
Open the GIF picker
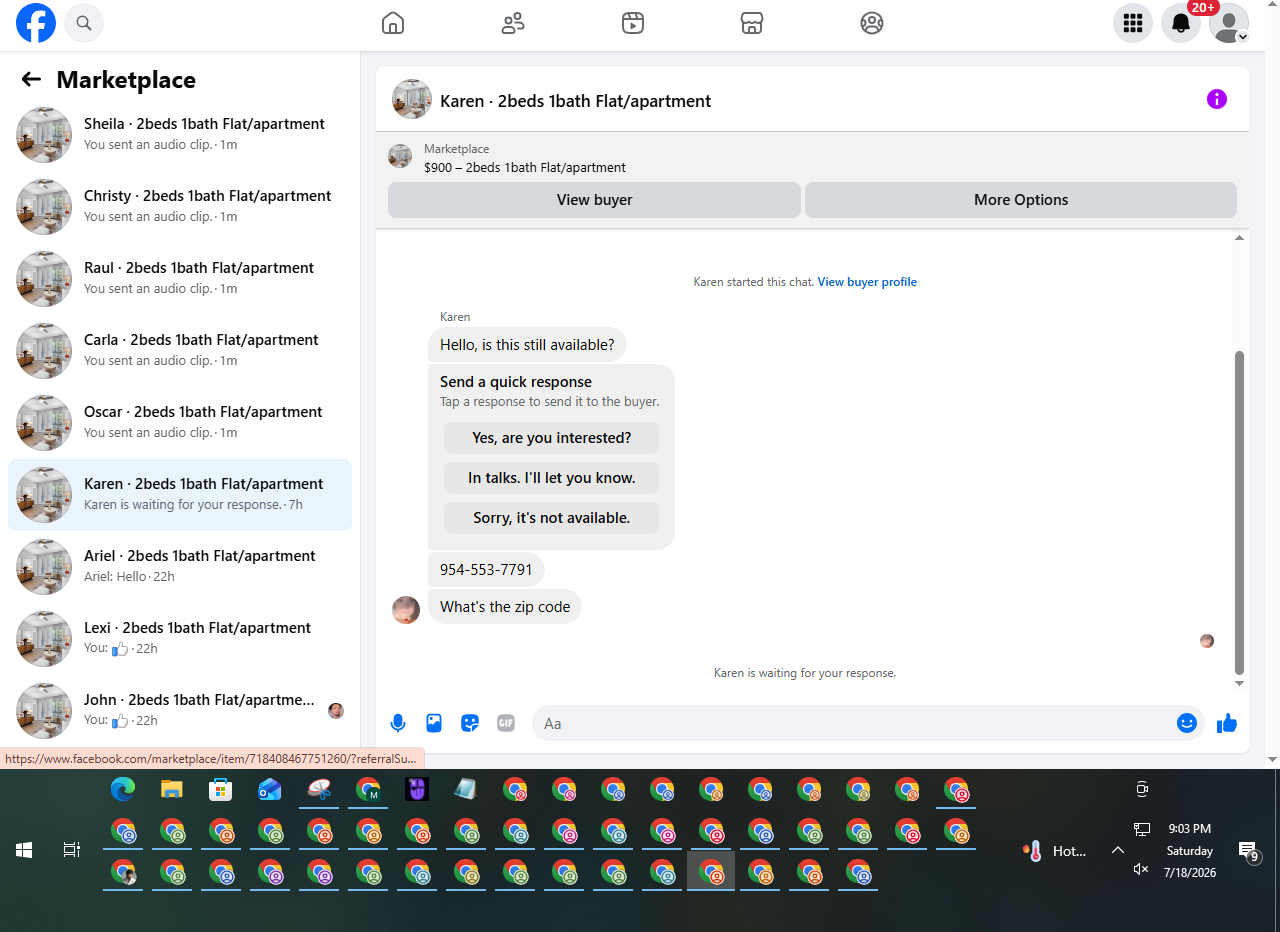506,723
